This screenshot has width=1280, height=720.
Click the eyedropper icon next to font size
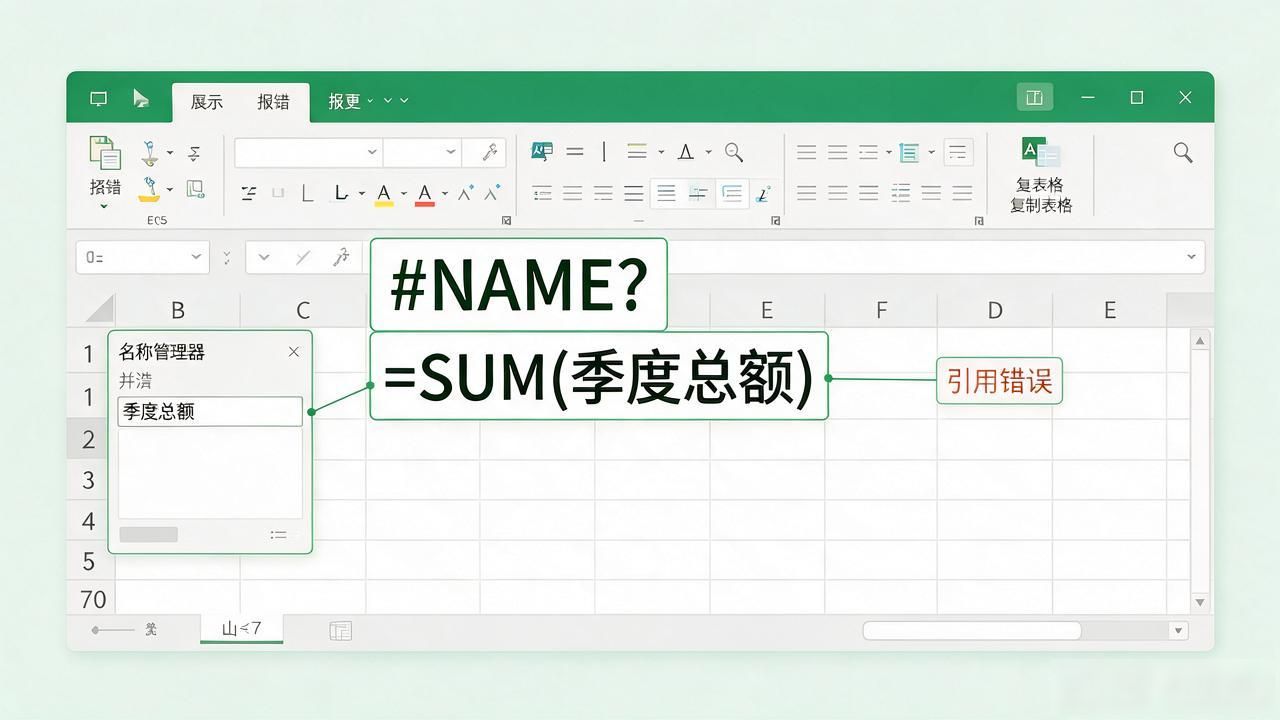(x=489, y=152)
